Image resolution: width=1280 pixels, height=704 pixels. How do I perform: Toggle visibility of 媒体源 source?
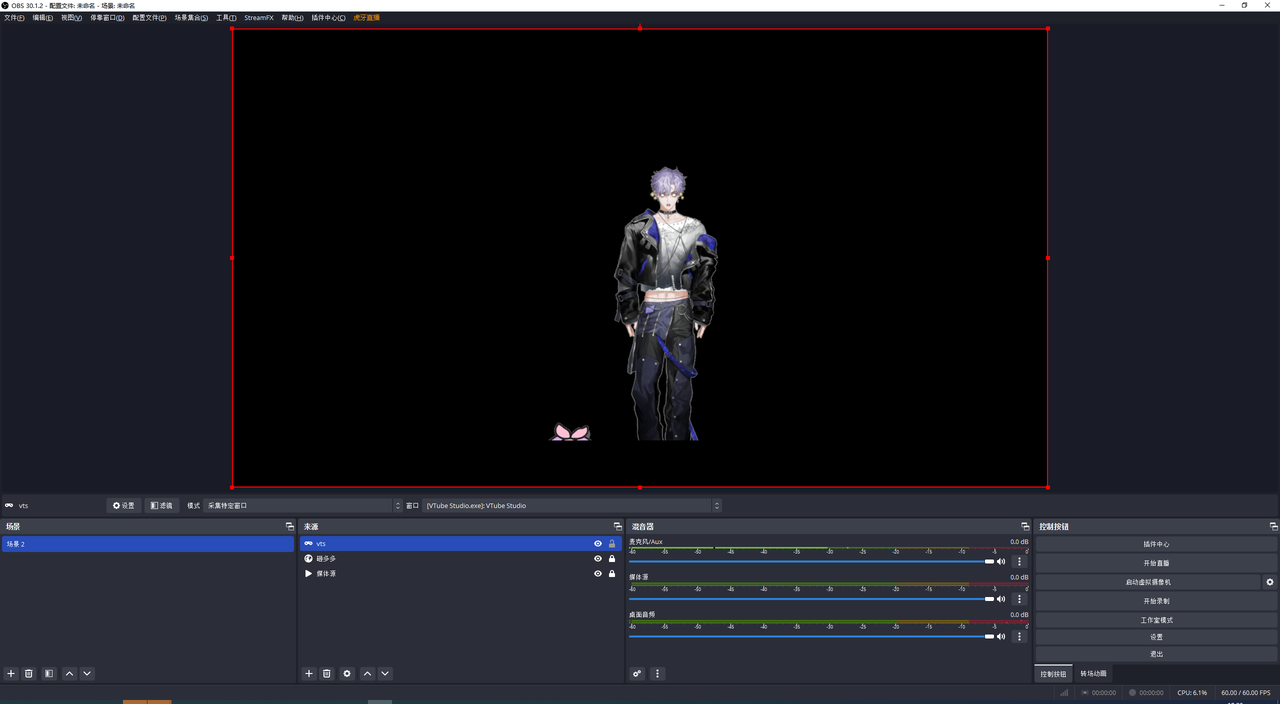(598, 574)
